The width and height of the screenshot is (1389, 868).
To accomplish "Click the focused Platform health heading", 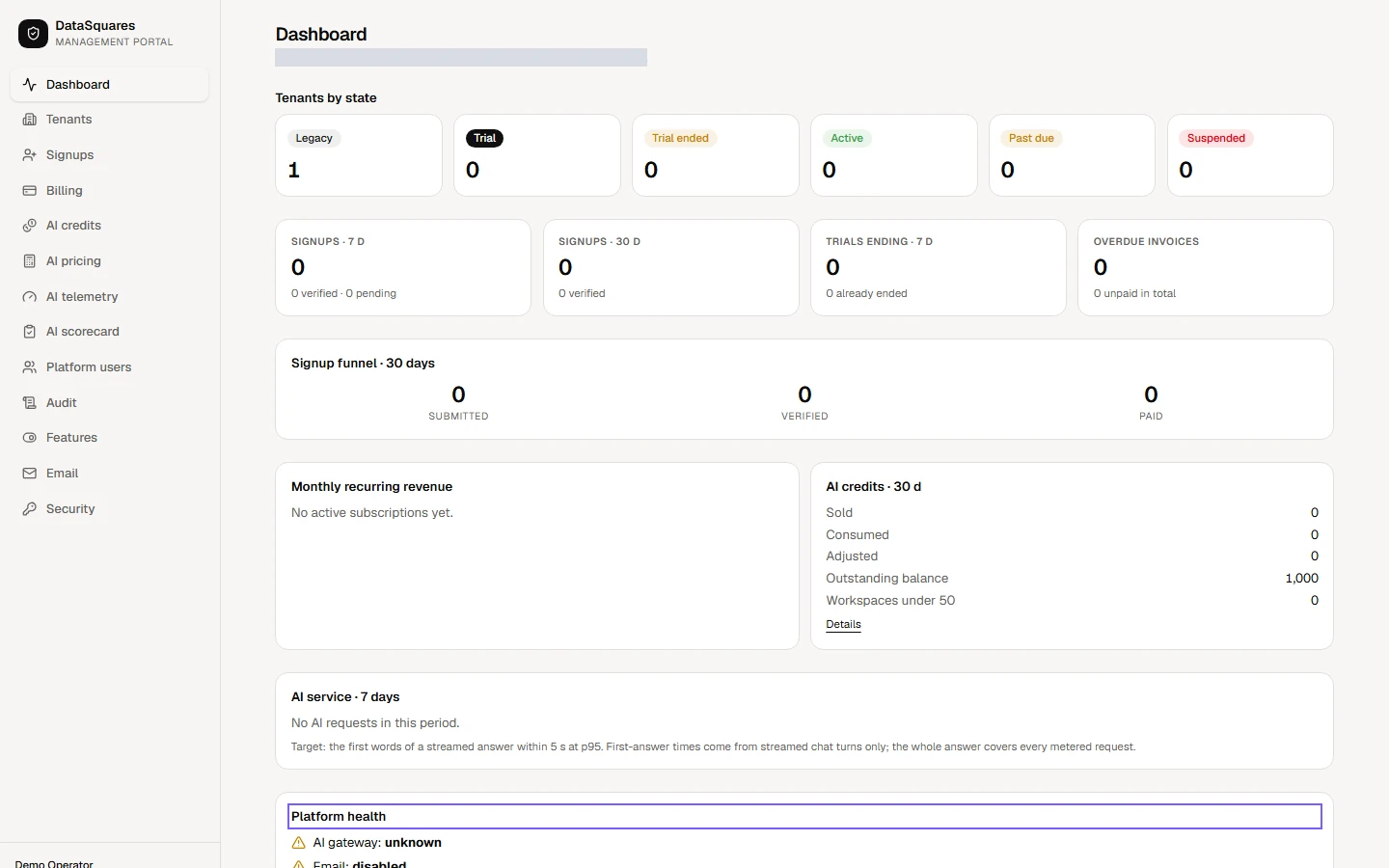I will pyautogui.click(x=804, y=817).
